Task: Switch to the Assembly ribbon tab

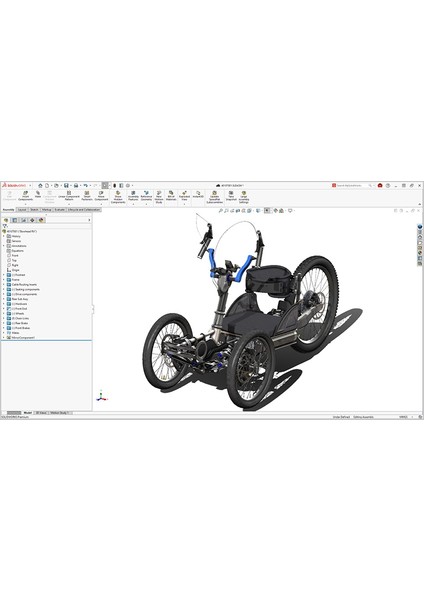Action: [x=8, y=210]
